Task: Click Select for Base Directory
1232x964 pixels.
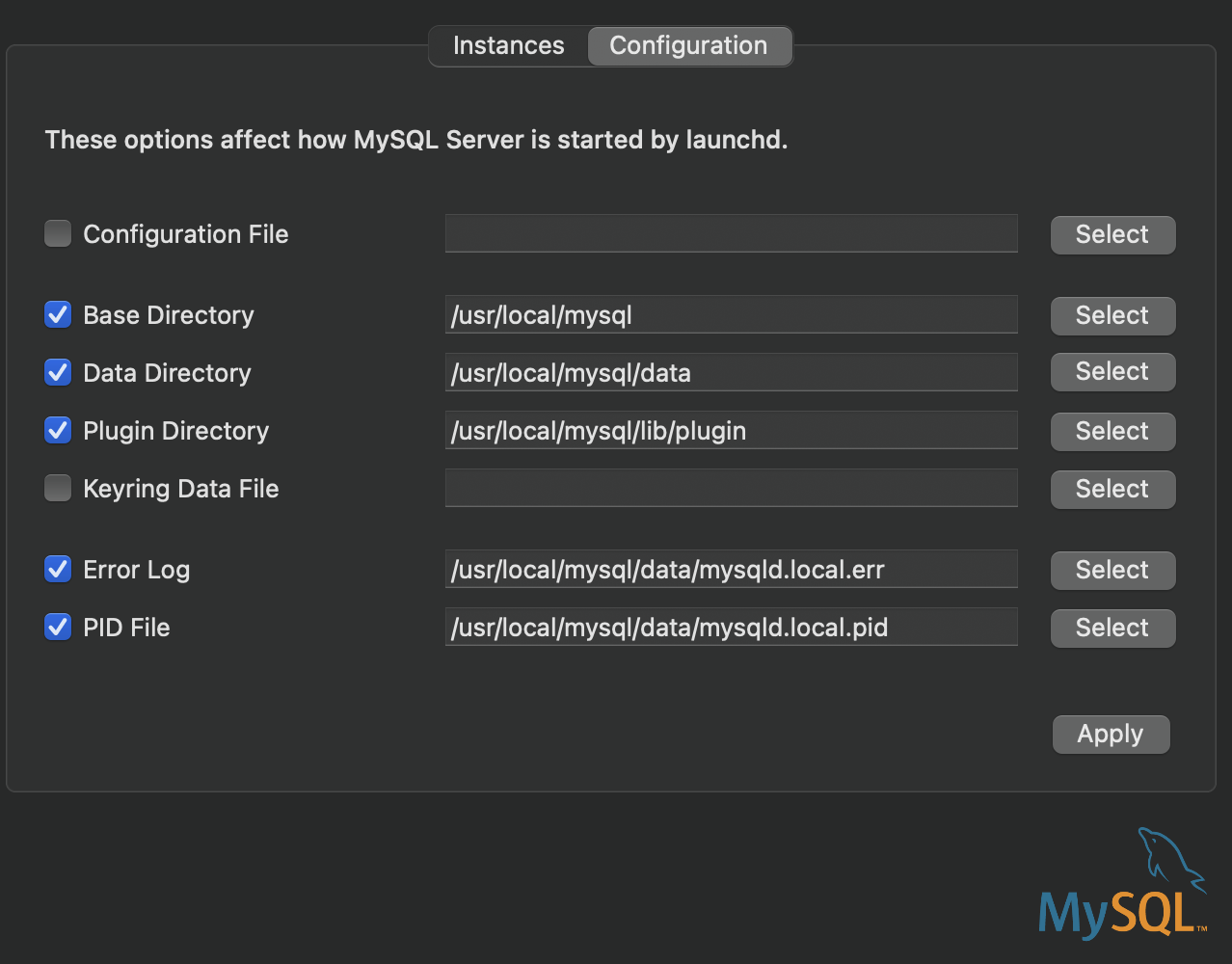Action: (1112, 315)
